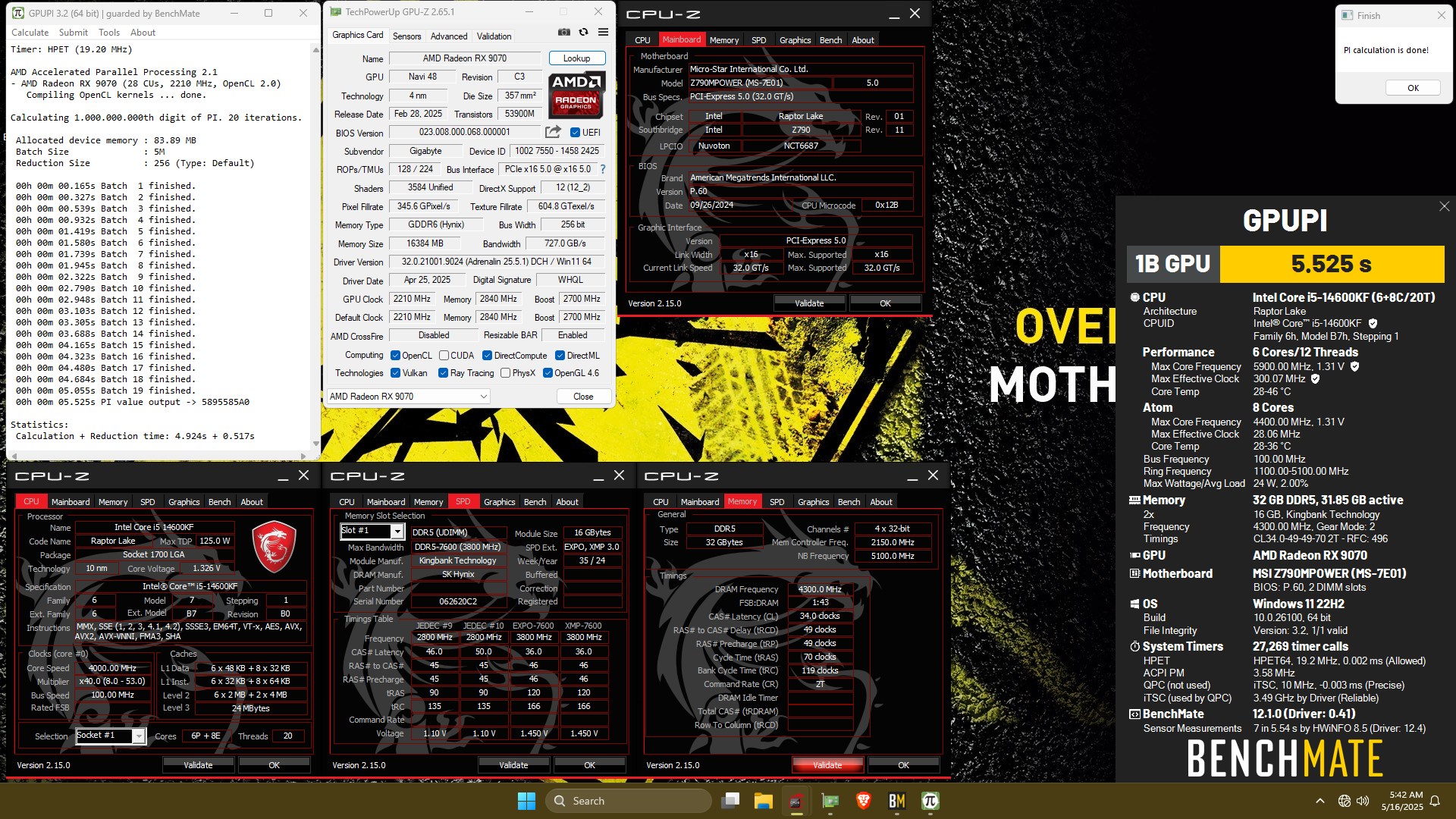Open File Explorer from the taskbar

tap(763, 801)
